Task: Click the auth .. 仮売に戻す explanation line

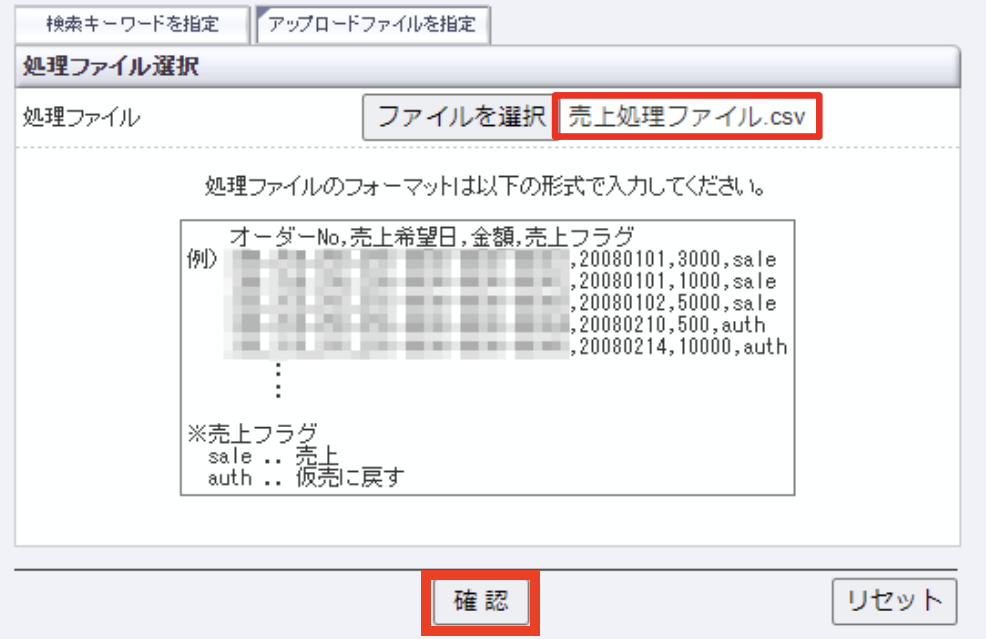Action: tap(306, 478)
